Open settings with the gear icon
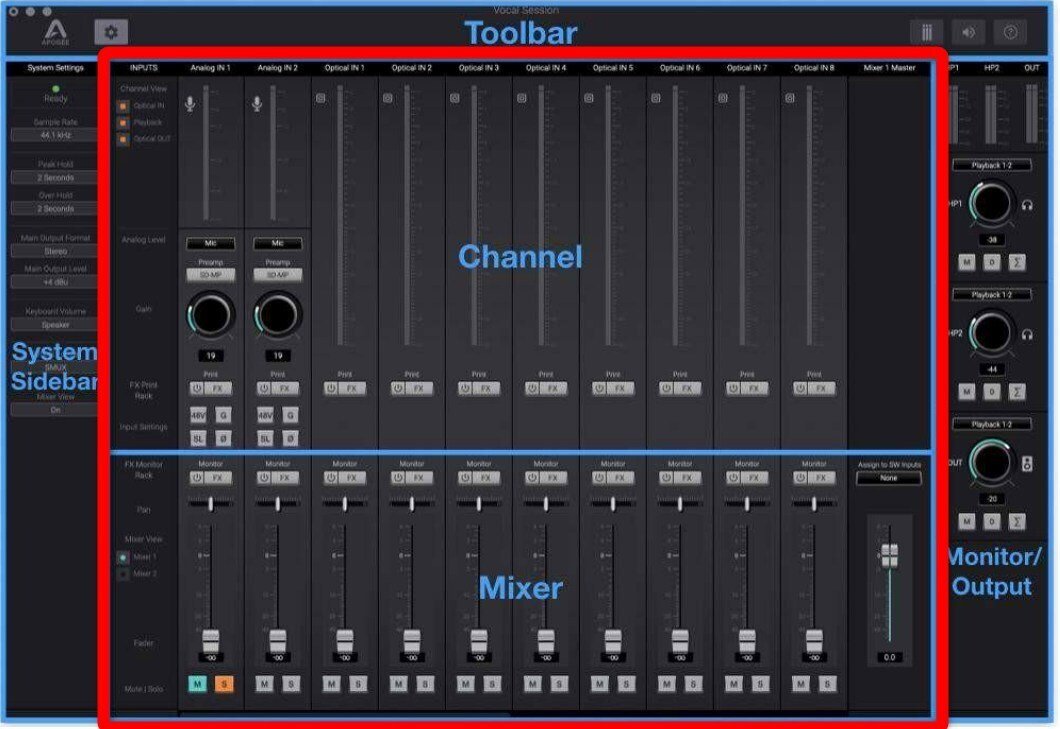Screen dimensions: 1060x729 112,30
